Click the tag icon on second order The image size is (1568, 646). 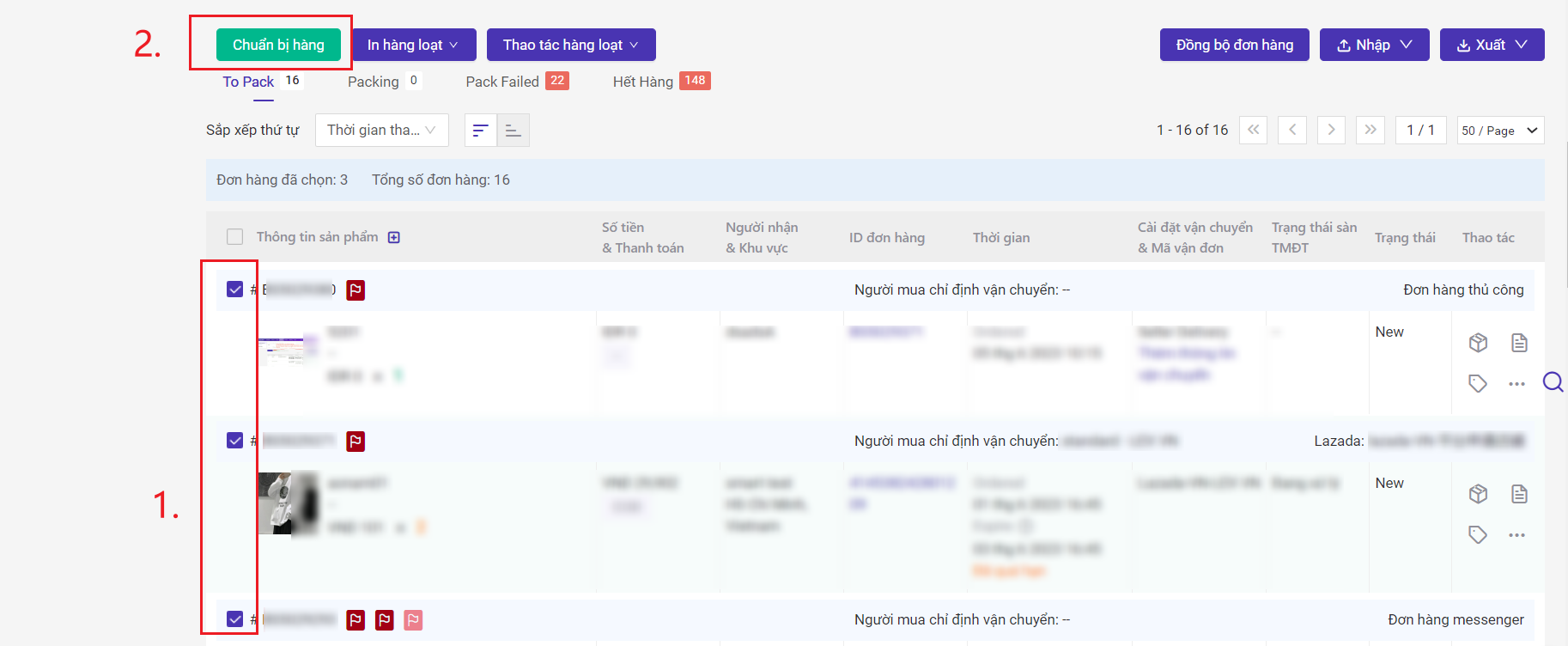(1478, 535)
